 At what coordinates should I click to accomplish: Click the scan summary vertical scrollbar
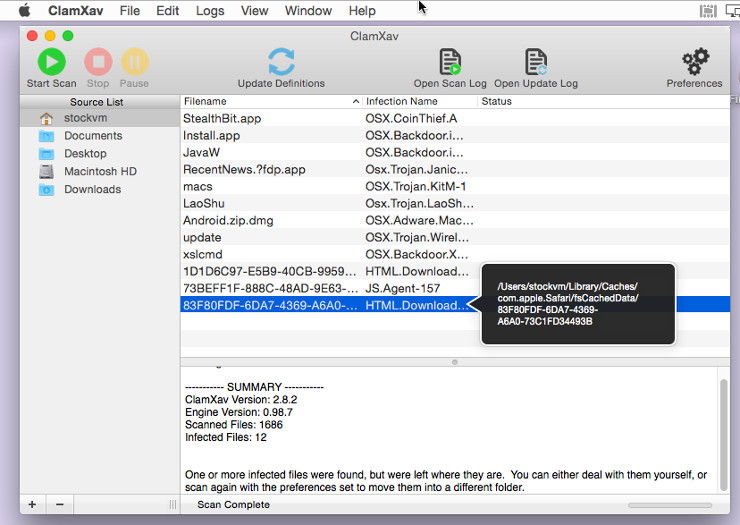click(x=723, y=434)
